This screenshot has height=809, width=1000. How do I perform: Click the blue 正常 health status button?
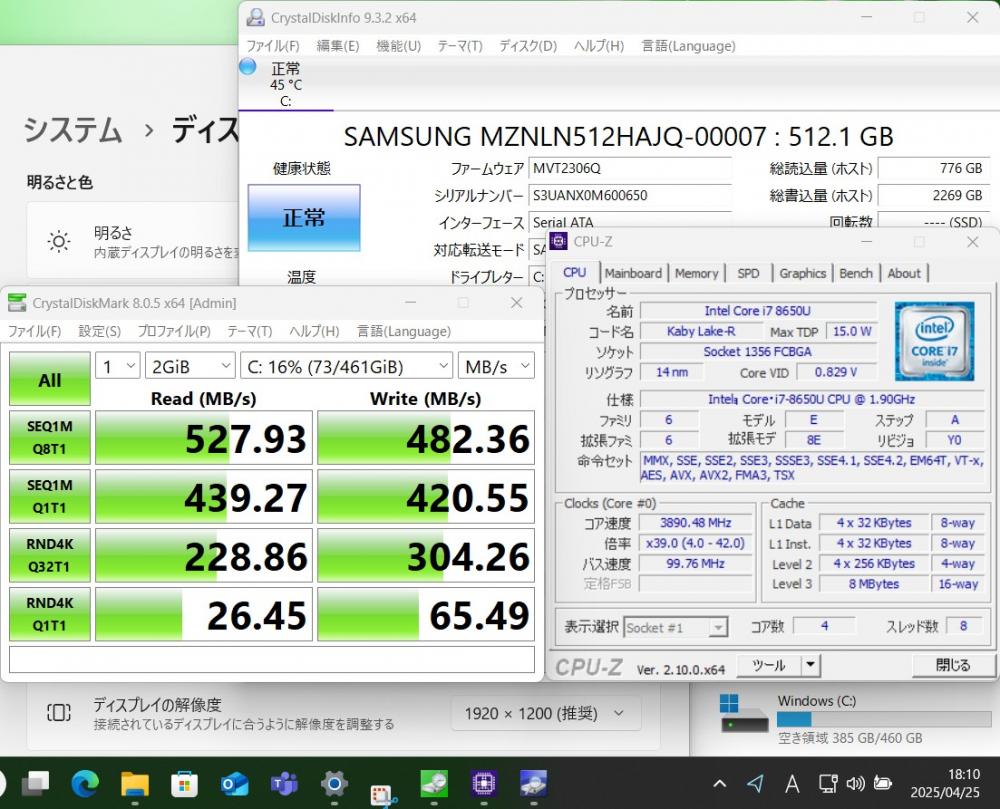[304, 218]
